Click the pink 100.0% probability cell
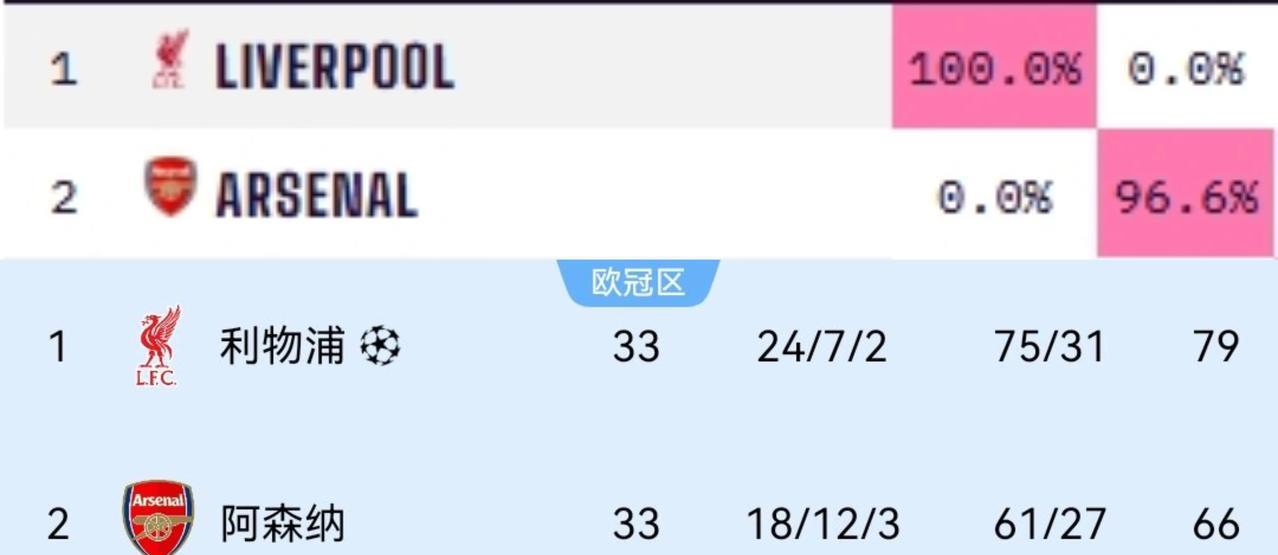 coord(994,67)
